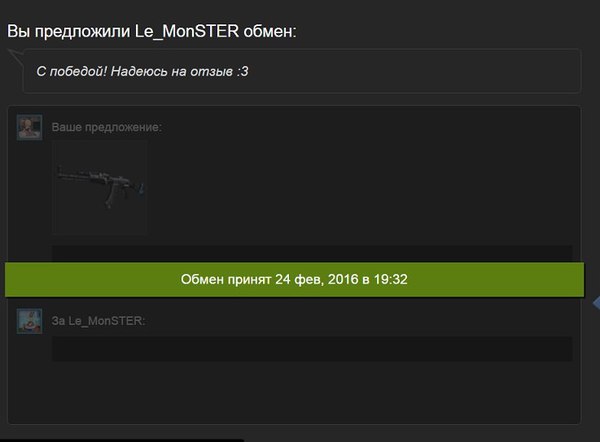Click the ":3" emoticon in the message
Screen dimensions: 600x442
243,71
